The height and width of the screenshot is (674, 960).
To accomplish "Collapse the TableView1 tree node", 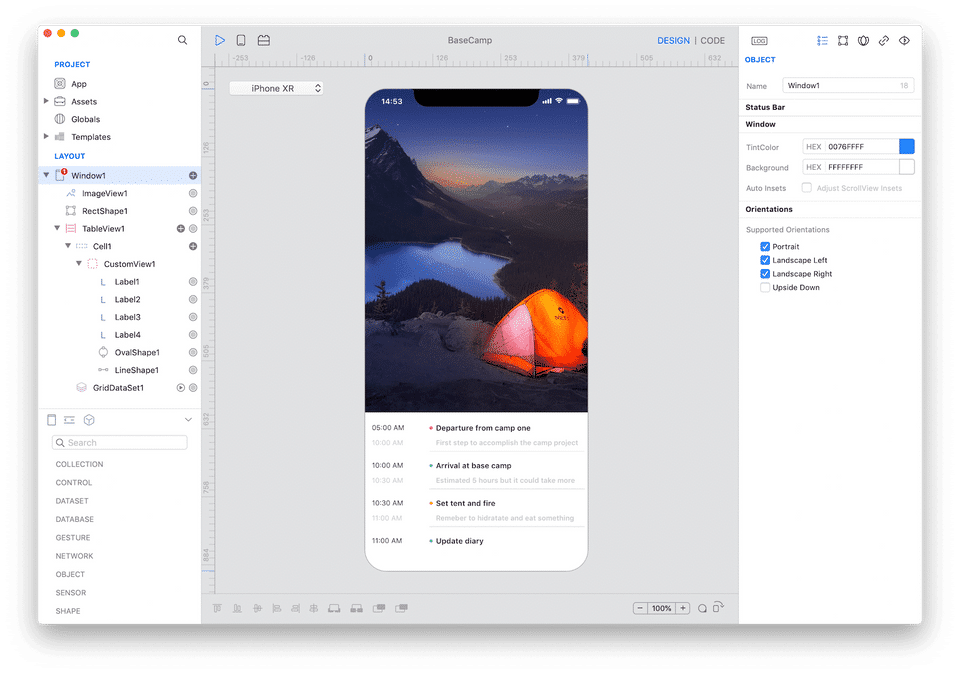I will 57,229.
